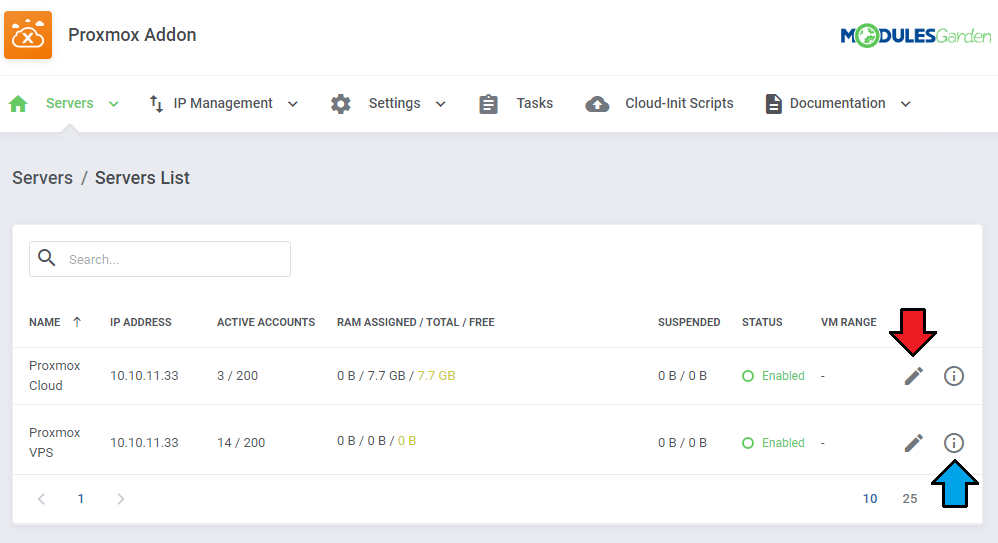This screenshot has height=543, width=998.
Task: Open the IP Management menu
Action: (223, 103)
